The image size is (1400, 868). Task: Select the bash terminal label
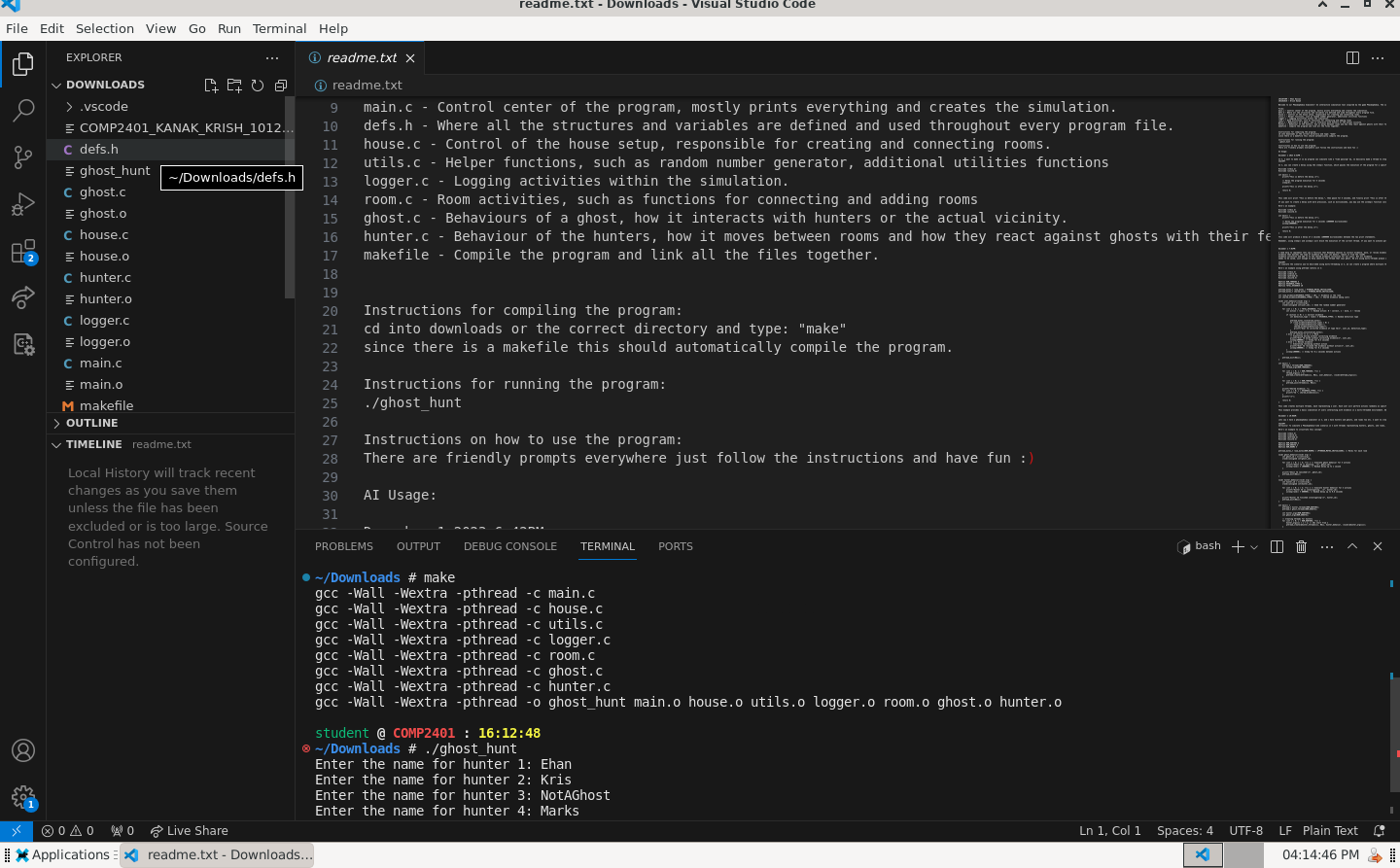click(x=1199, y=546)
